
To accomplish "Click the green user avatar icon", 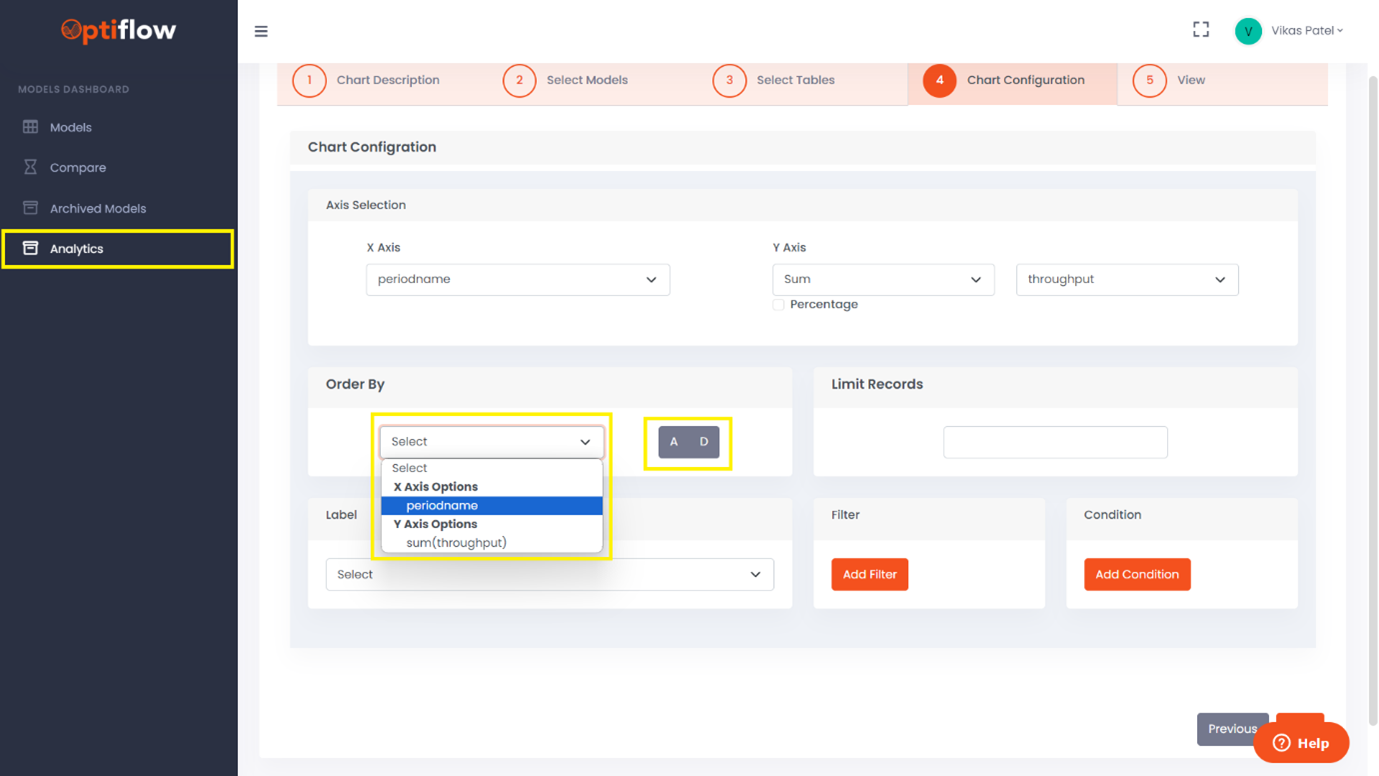I will pos(1248,31).
